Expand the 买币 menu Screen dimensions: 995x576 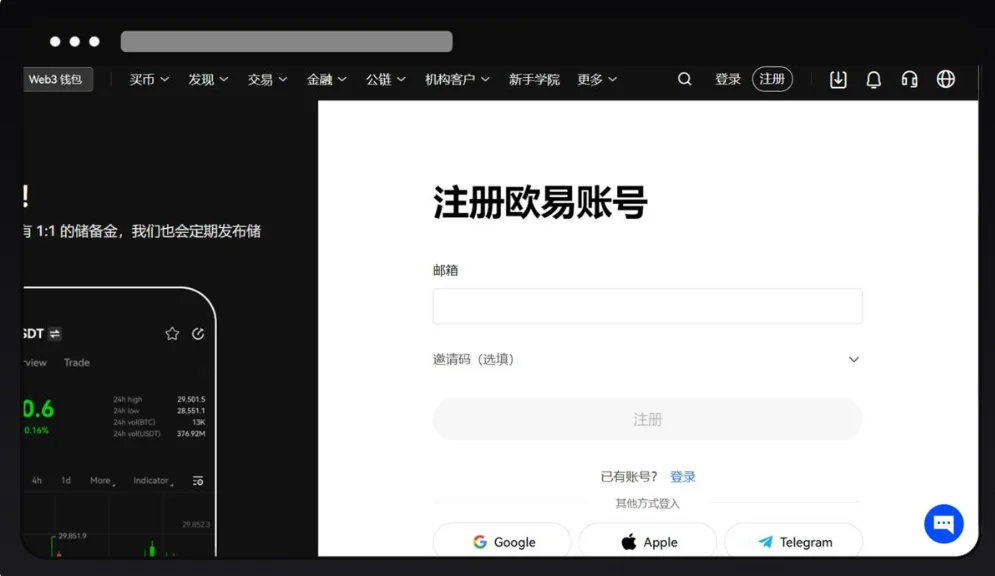tap(149, 79)
